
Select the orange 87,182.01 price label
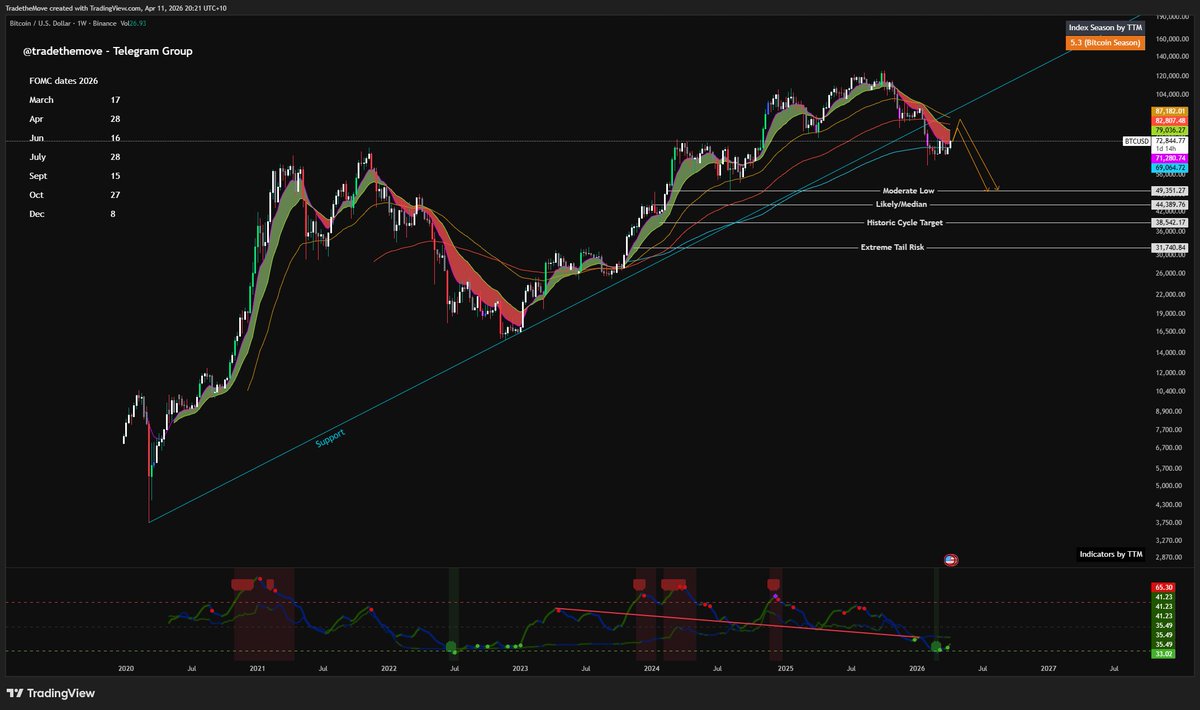[1169, 111]
